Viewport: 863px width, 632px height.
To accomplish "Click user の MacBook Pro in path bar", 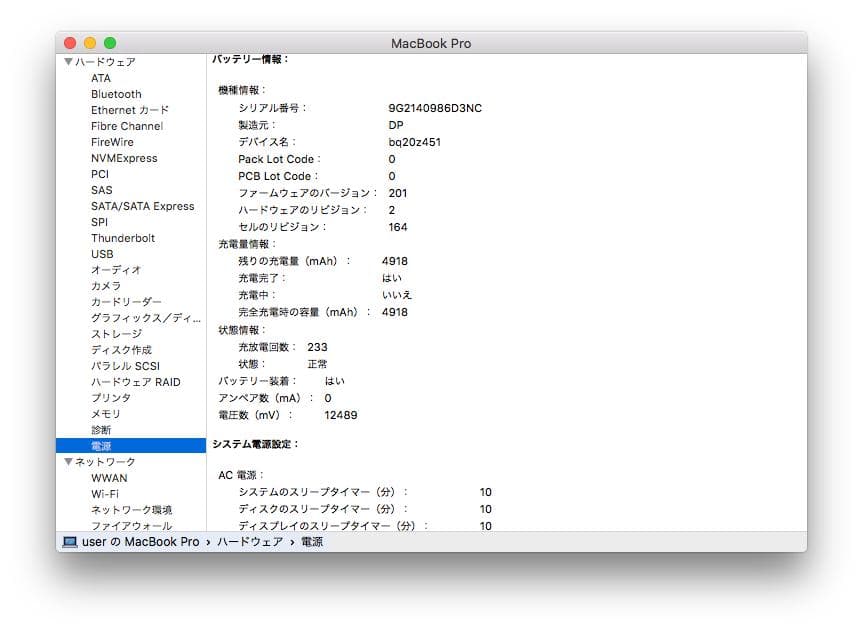I will (140, 542).
